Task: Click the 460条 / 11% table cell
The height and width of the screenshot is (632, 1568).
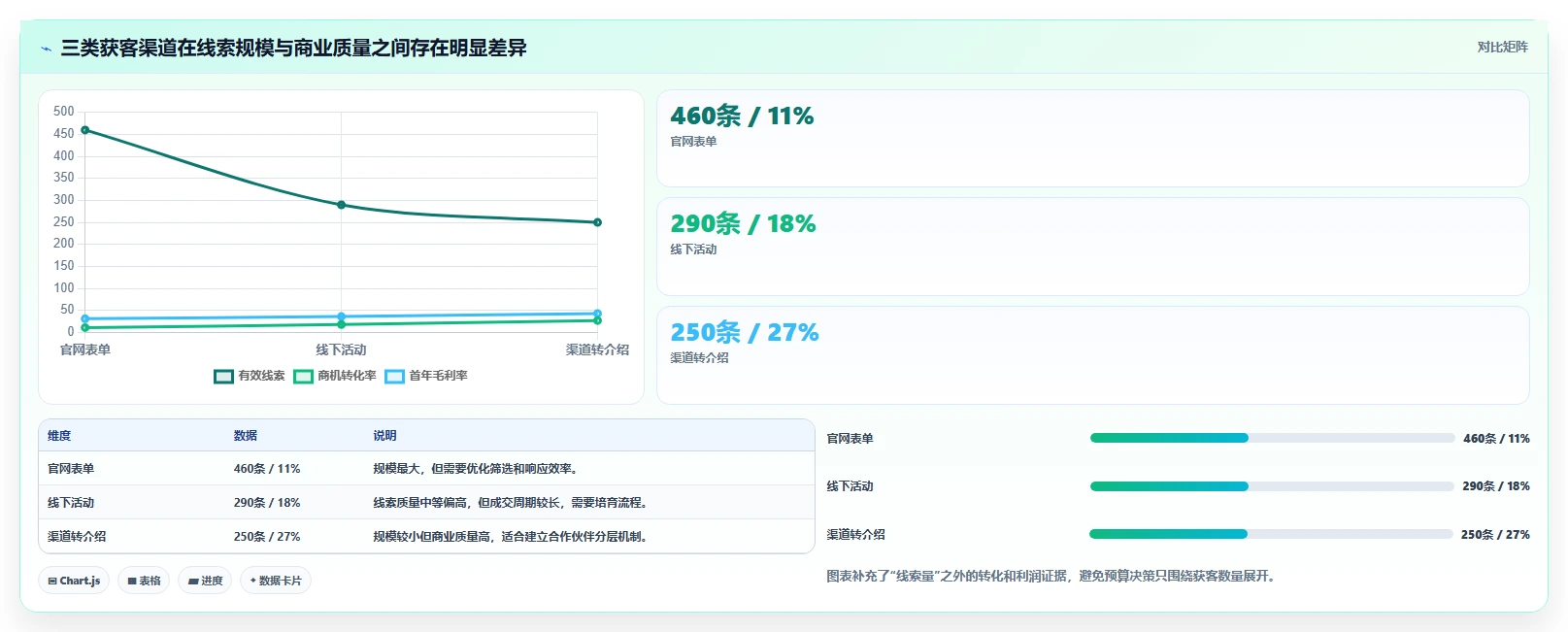Action: (x=267, y=469)
